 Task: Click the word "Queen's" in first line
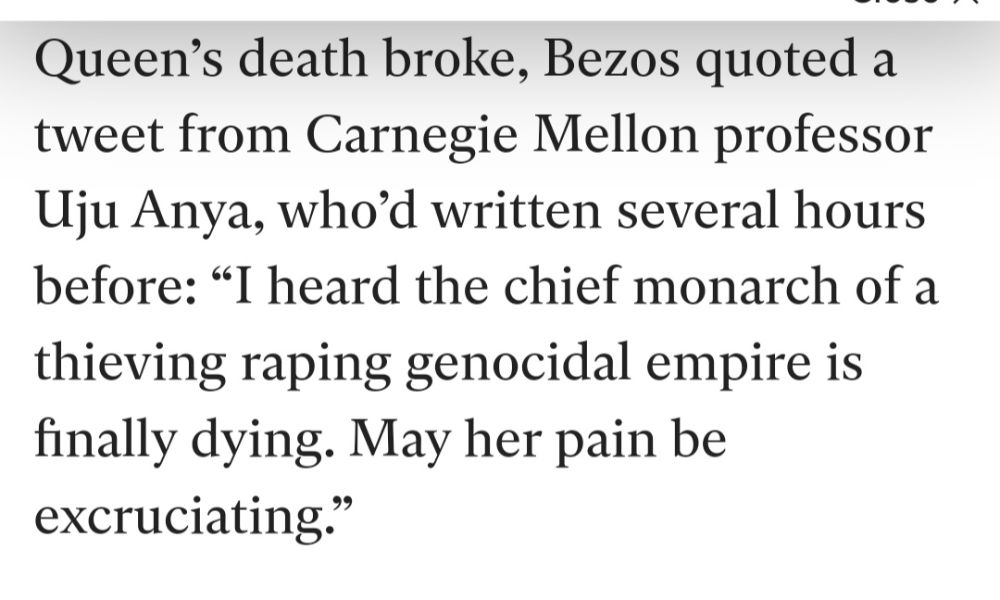click(129, 60)
